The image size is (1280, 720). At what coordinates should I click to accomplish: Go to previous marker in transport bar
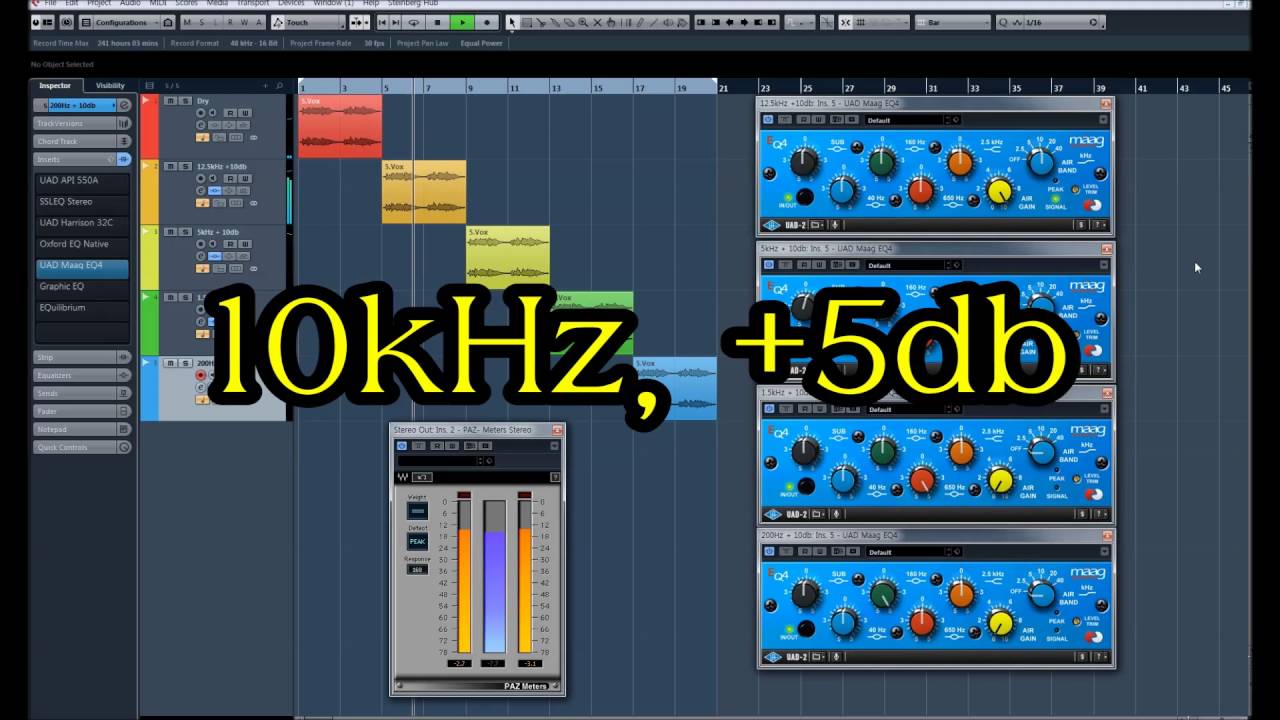(x=384, y=22)
